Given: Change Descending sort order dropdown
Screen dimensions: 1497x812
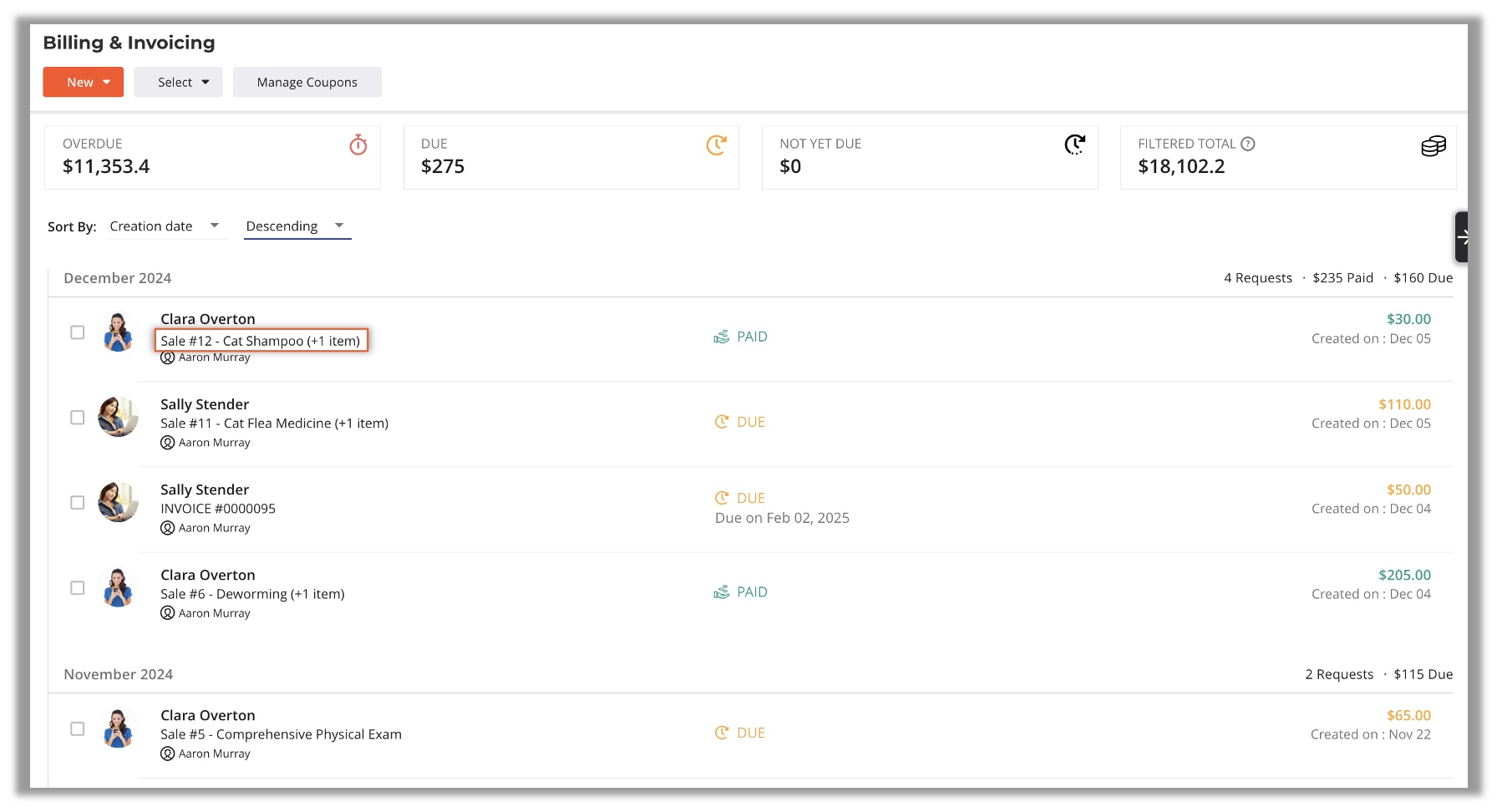Looking at the screenshot, I should 296,226.
